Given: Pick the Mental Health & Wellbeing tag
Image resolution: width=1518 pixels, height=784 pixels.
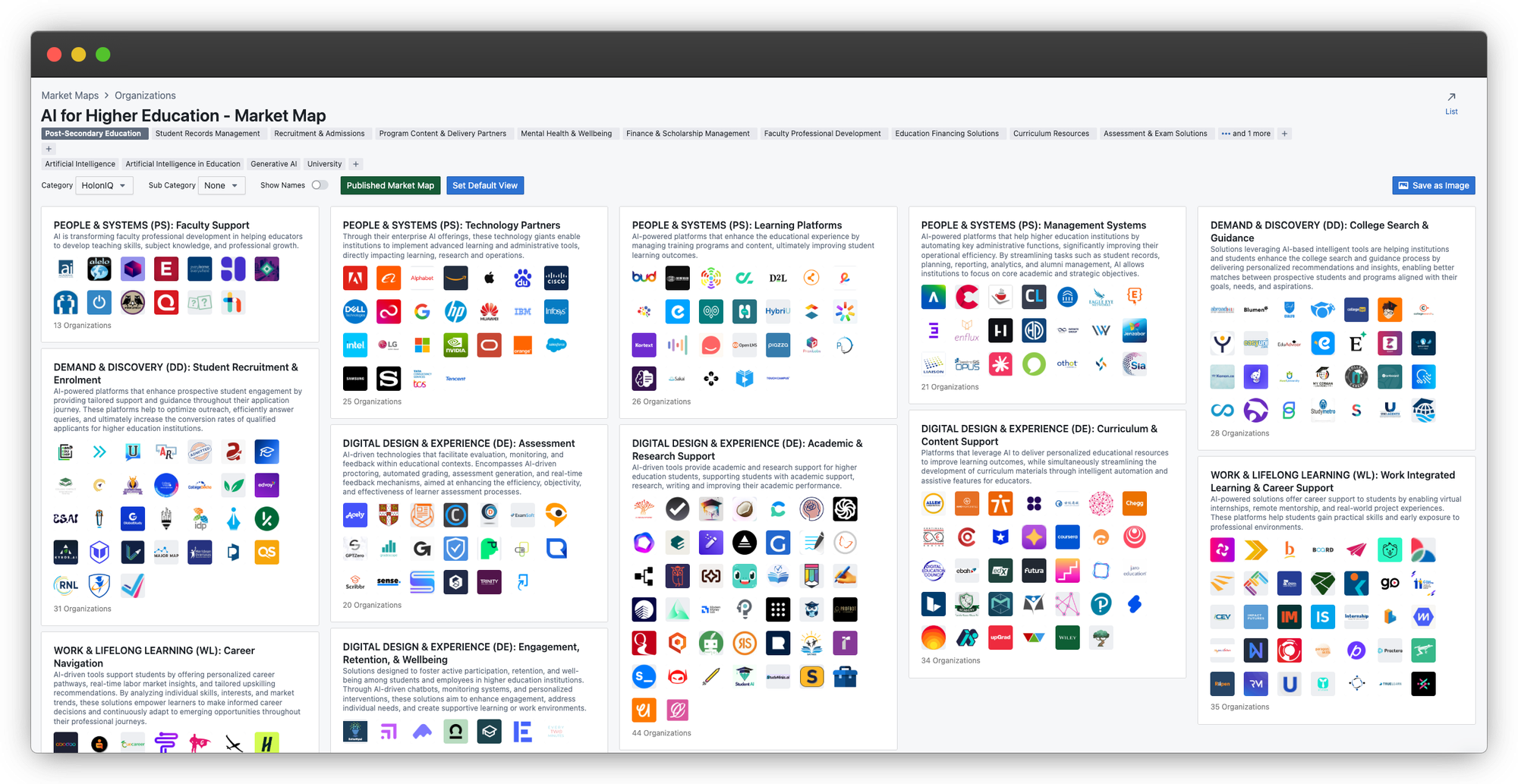Looking at the screenshot, I should (x=566, y=134).
